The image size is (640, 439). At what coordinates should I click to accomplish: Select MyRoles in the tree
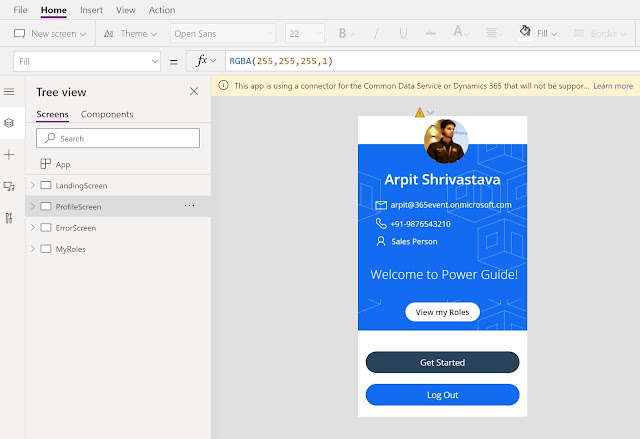(x=70, y=249)
